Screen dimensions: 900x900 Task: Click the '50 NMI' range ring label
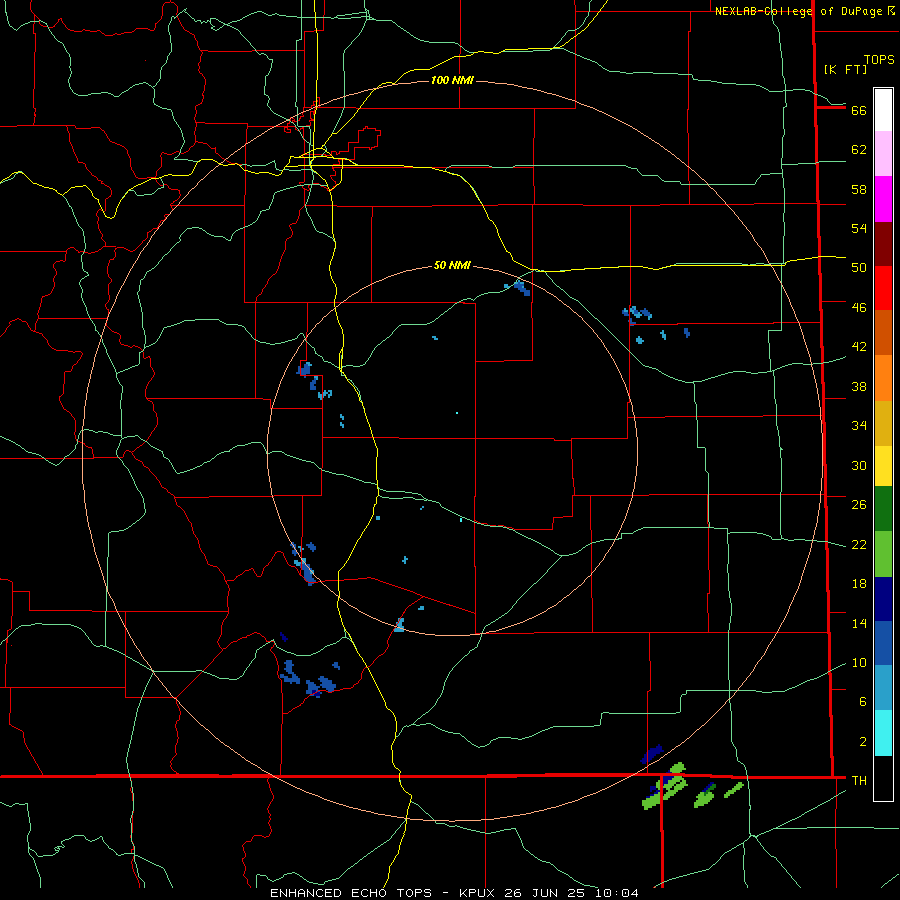[452, 265]
